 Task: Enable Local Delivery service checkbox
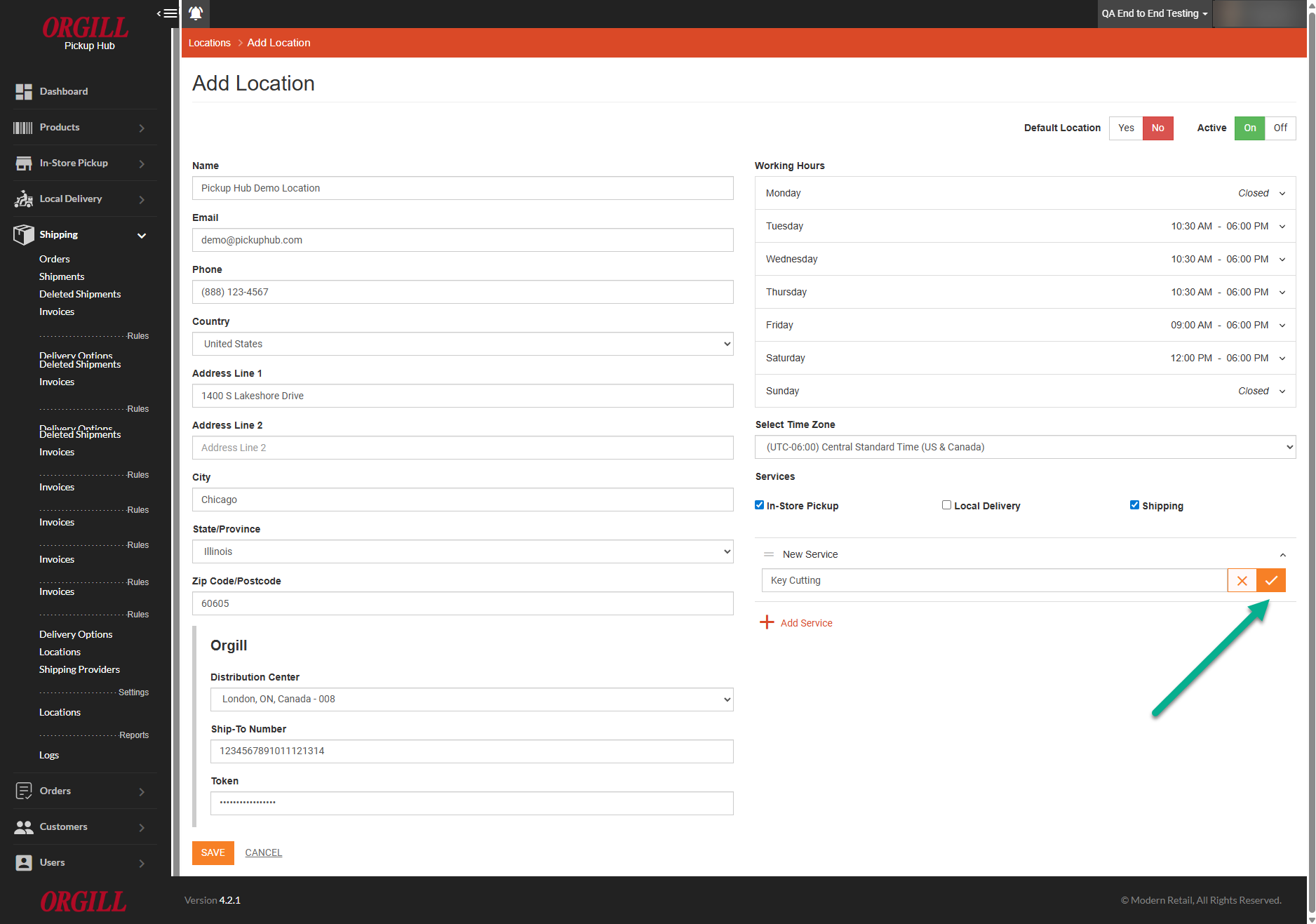tap(946, 505)
